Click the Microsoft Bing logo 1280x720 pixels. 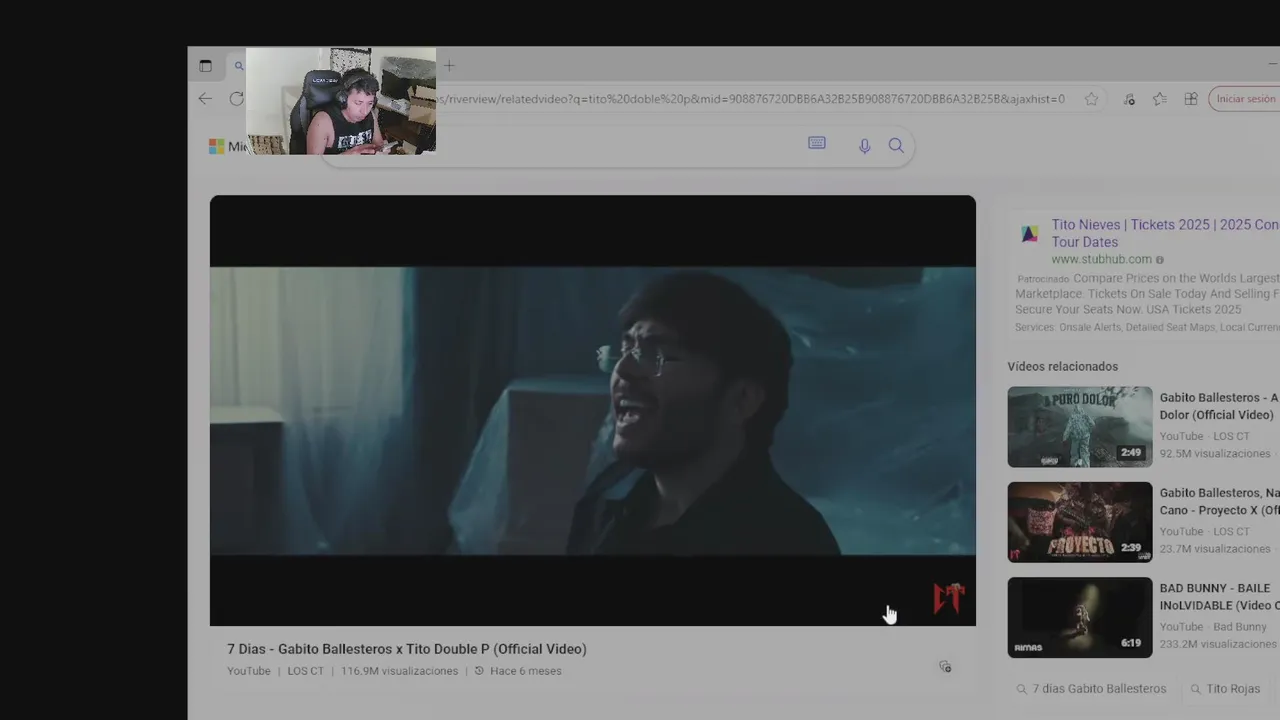pyautogui.click(x=227, y=146)
